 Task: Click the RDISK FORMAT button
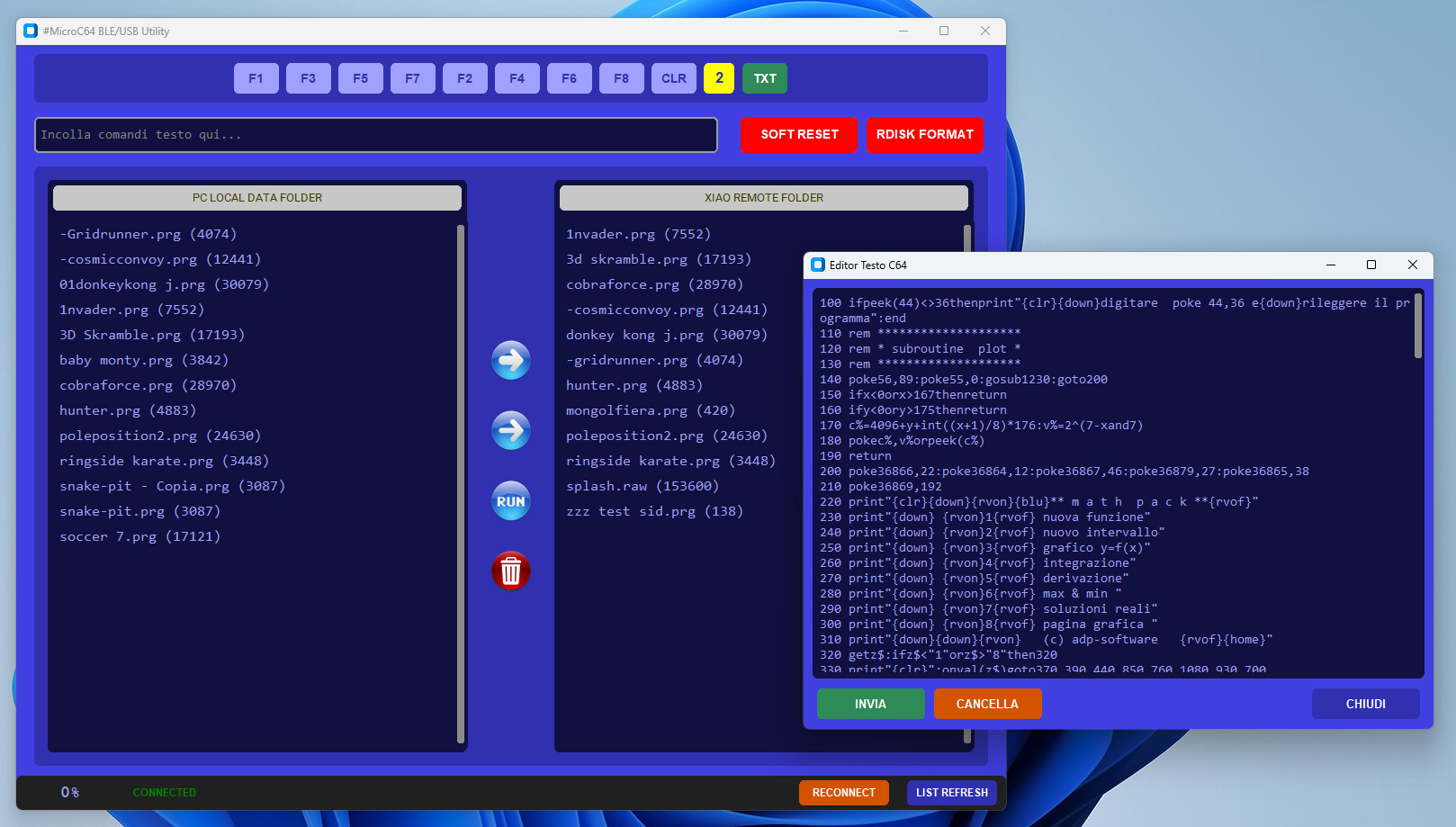pos(924,135)
